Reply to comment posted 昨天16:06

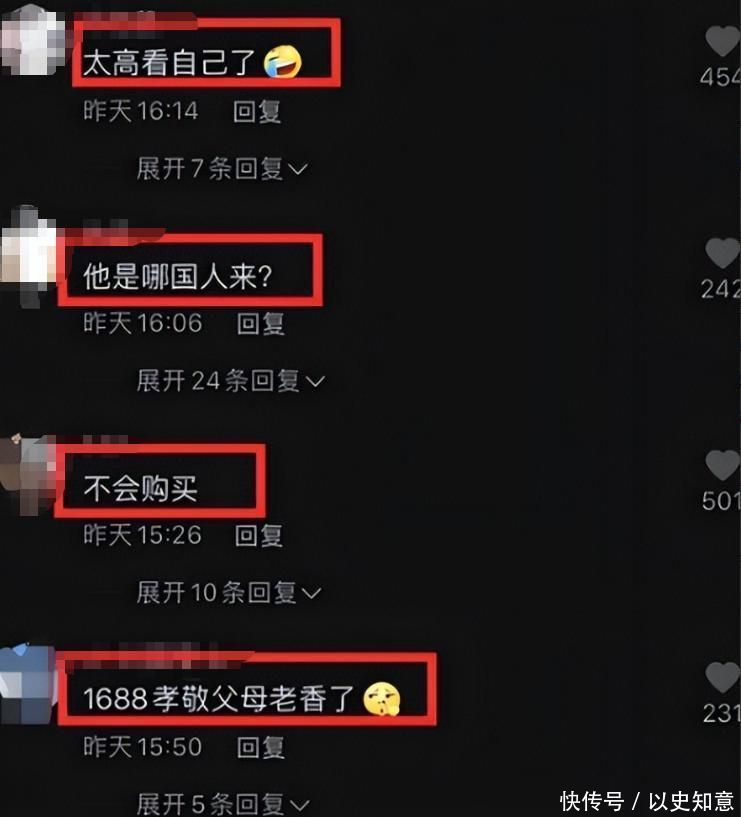[261, 324]
